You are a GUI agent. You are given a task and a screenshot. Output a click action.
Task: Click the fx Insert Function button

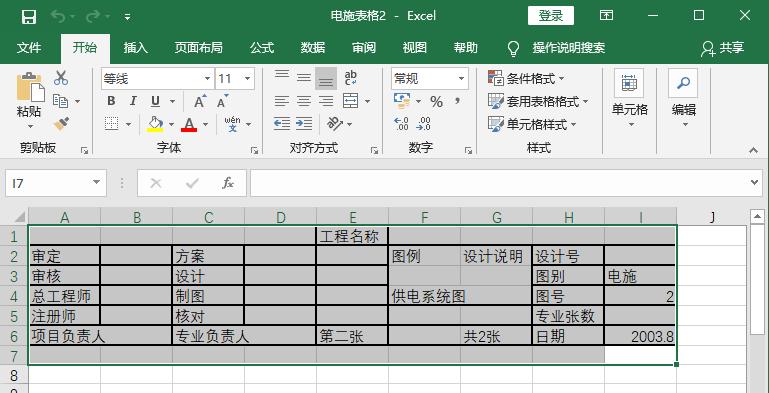pyautogui.click(x=228, y=183)
